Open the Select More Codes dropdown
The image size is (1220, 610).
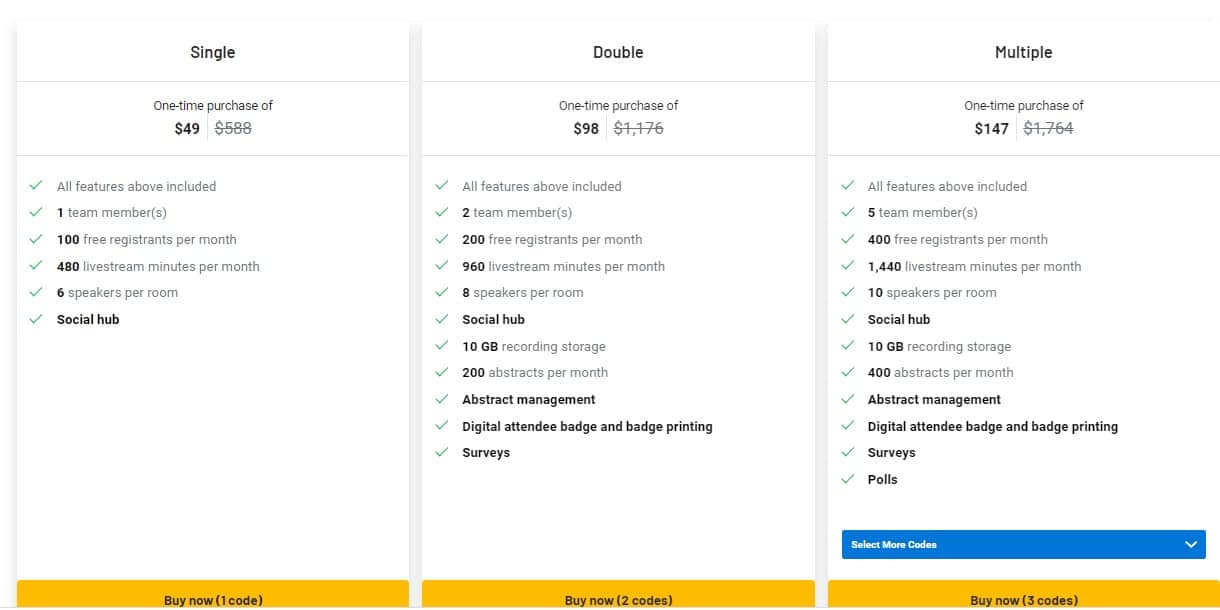1023,544
